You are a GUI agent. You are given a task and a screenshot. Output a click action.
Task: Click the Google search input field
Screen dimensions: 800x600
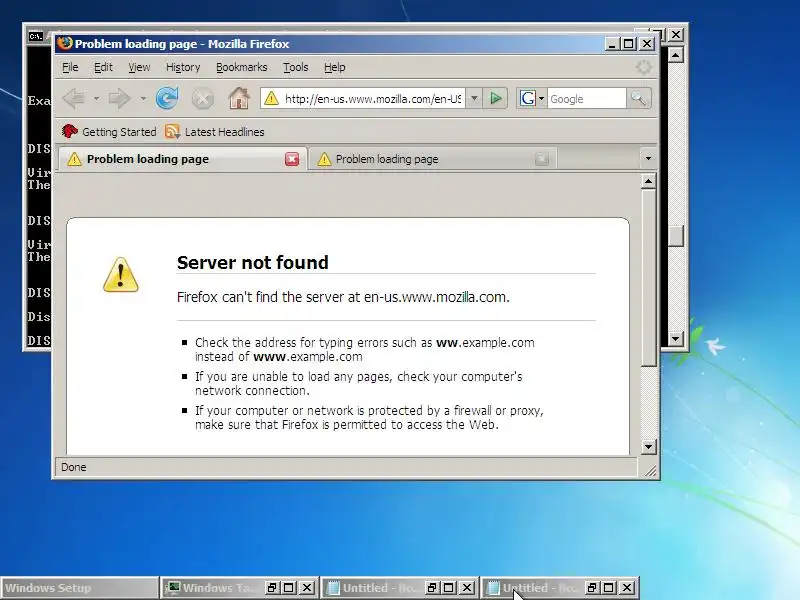[x=587, y=98]
